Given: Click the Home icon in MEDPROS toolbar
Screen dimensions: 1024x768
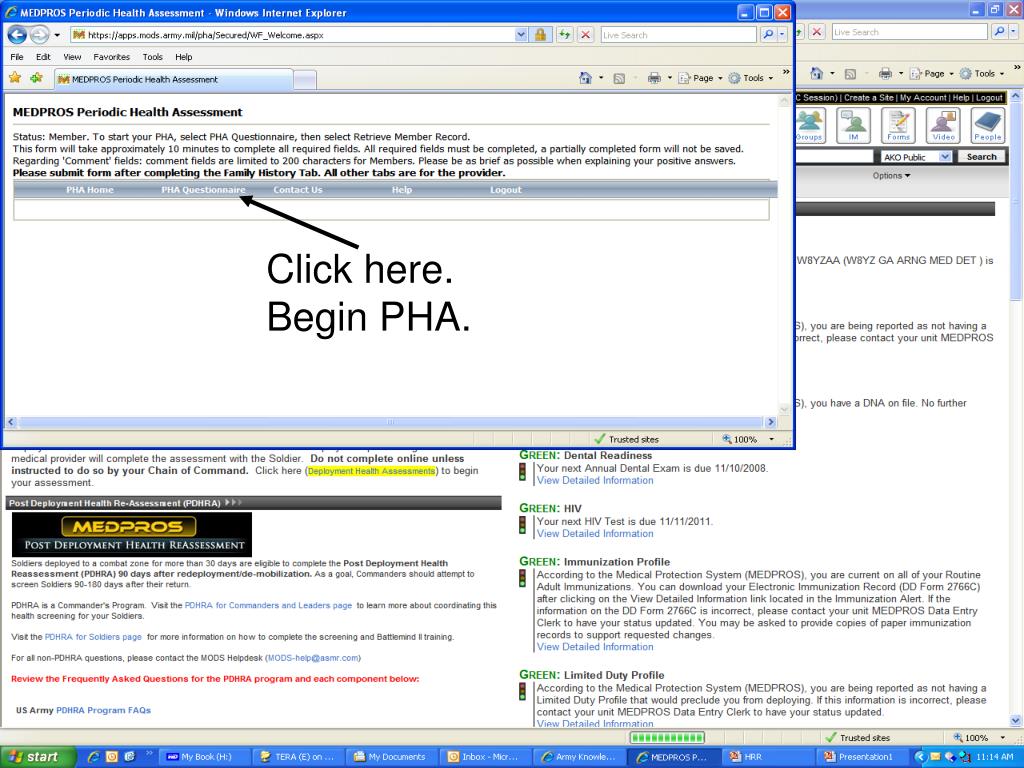Looking at the screenshot, I should coord(585,78).
